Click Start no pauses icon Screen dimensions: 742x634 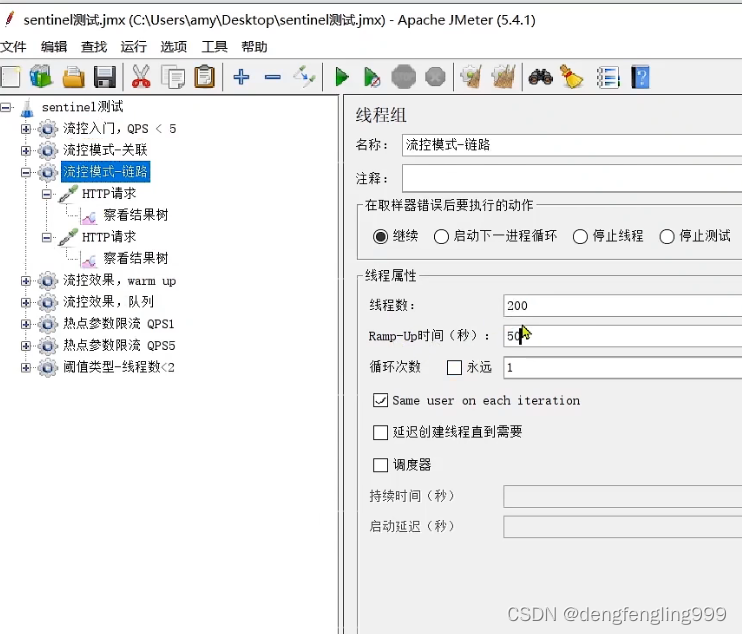[372, 77]
